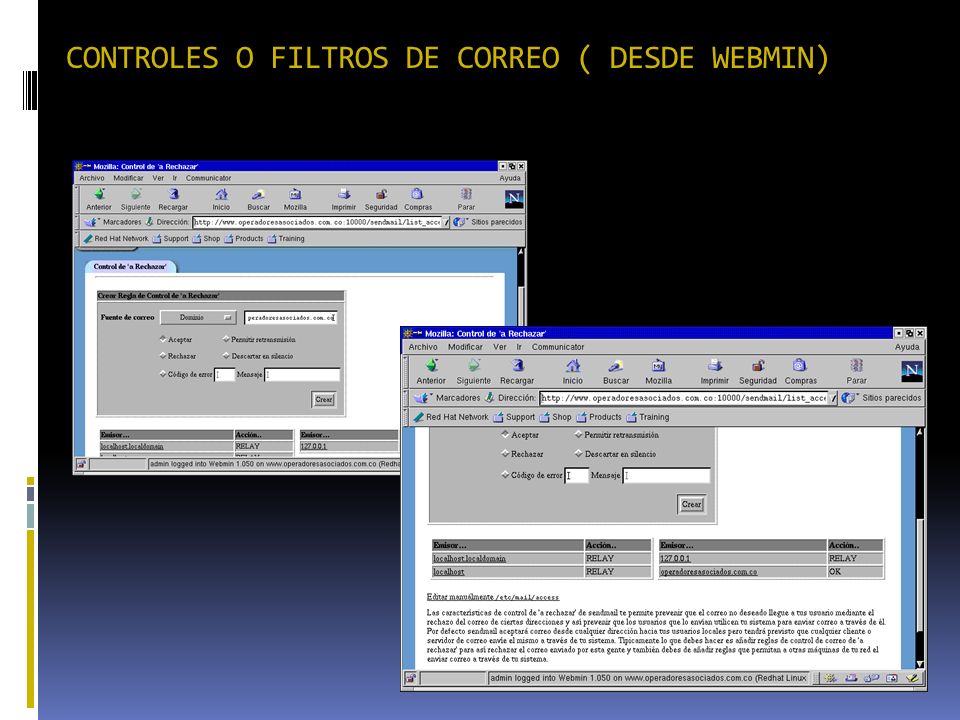
Task: Click Siguiente icon in back window
Action: pos(135,194)
